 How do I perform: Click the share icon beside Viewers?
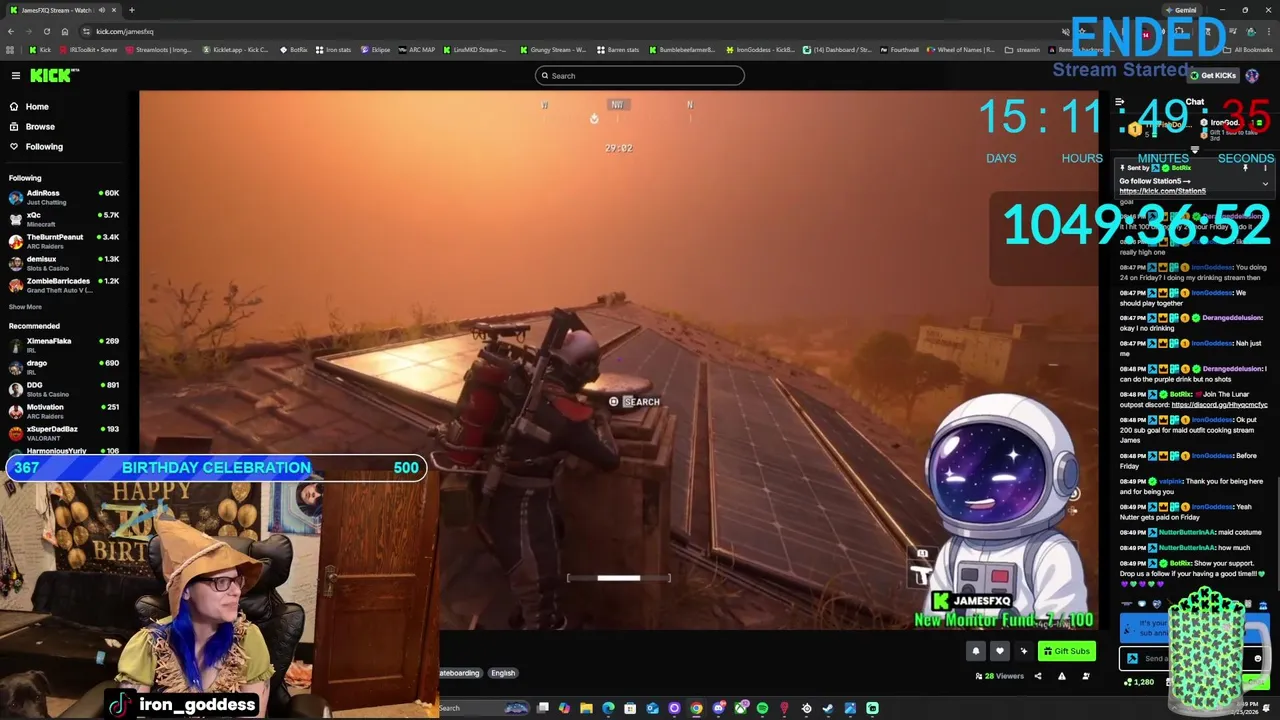1037,677
